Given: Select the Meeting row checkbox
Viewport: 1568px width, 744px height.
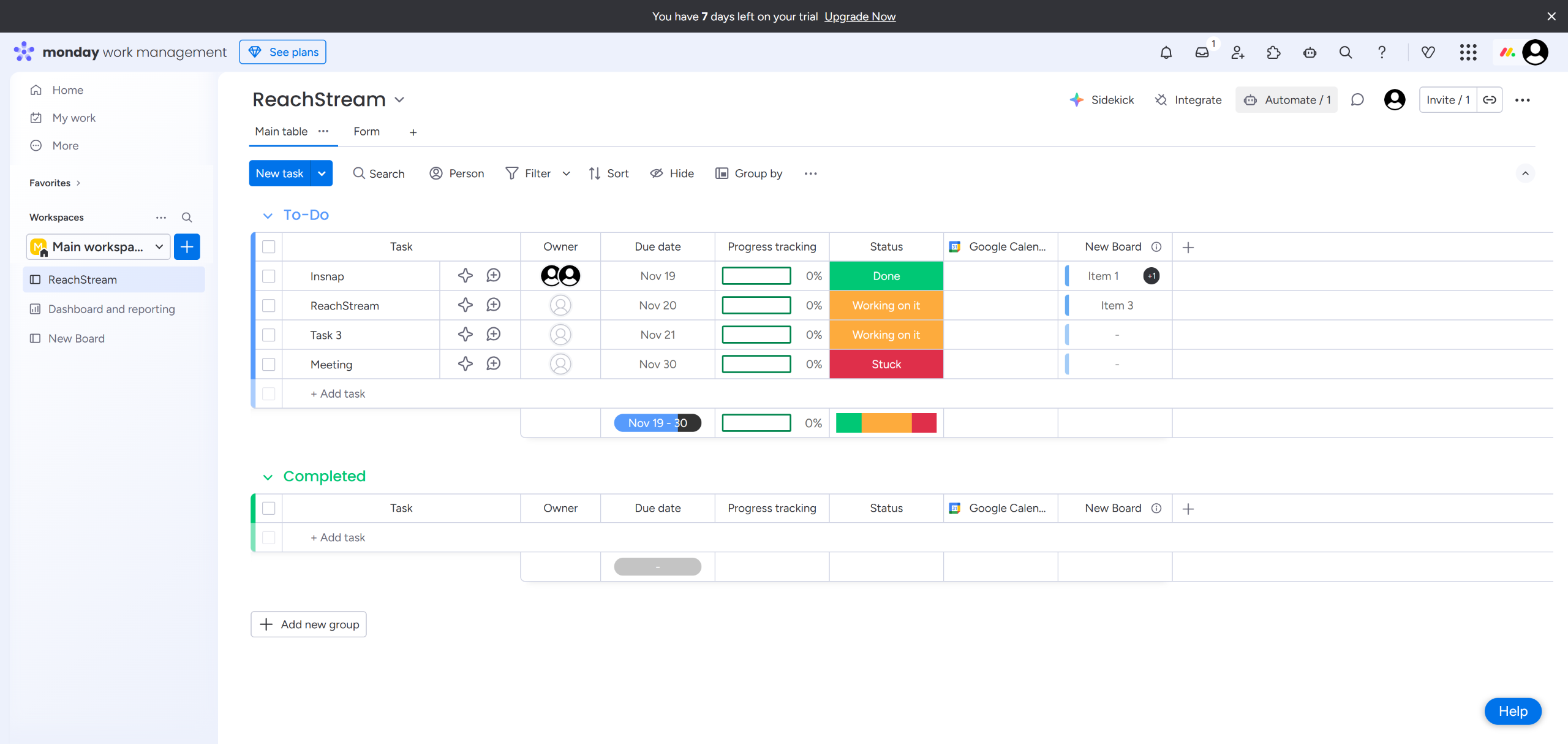Looking at the screenshot, I should pyautogui.click(x=268, y=364).
